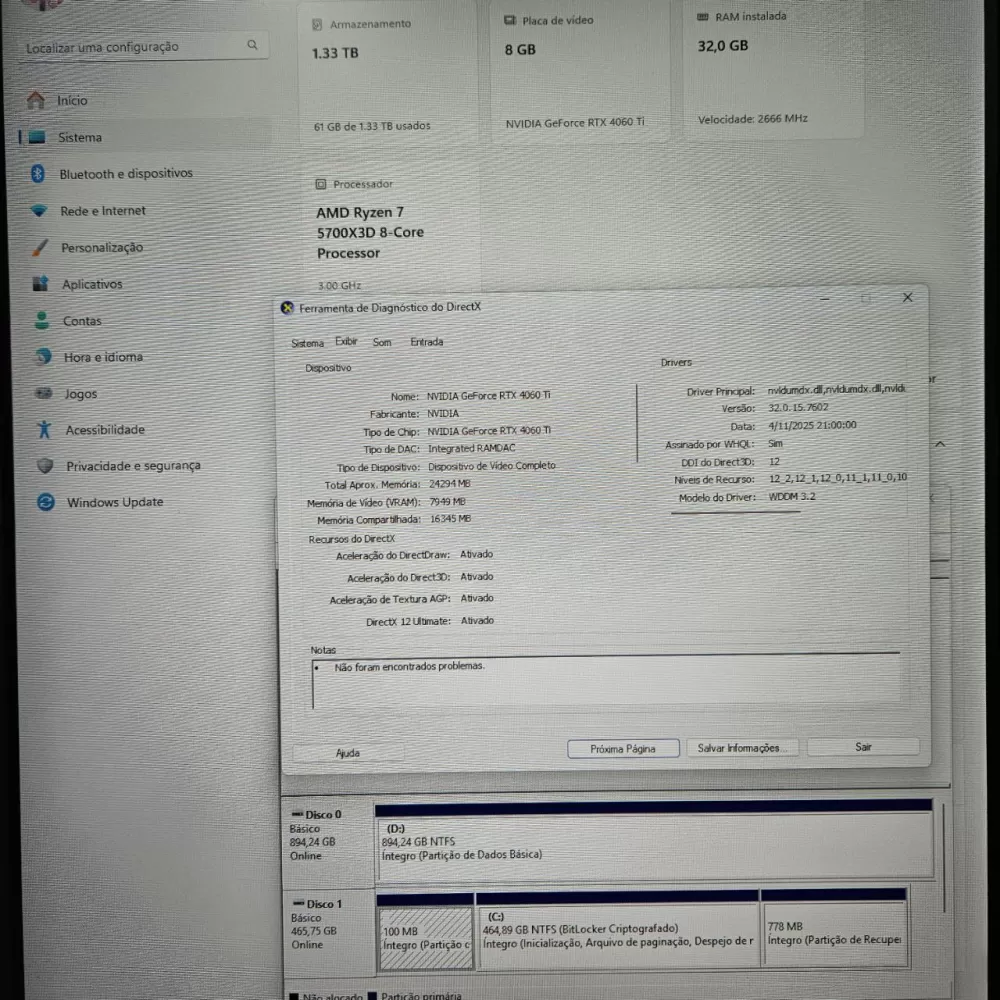This screenshot has width=1000, height=1000.
Task: Open Hora e idioma via globe icon
Action: pyautogui.click(x=43, y=357)
